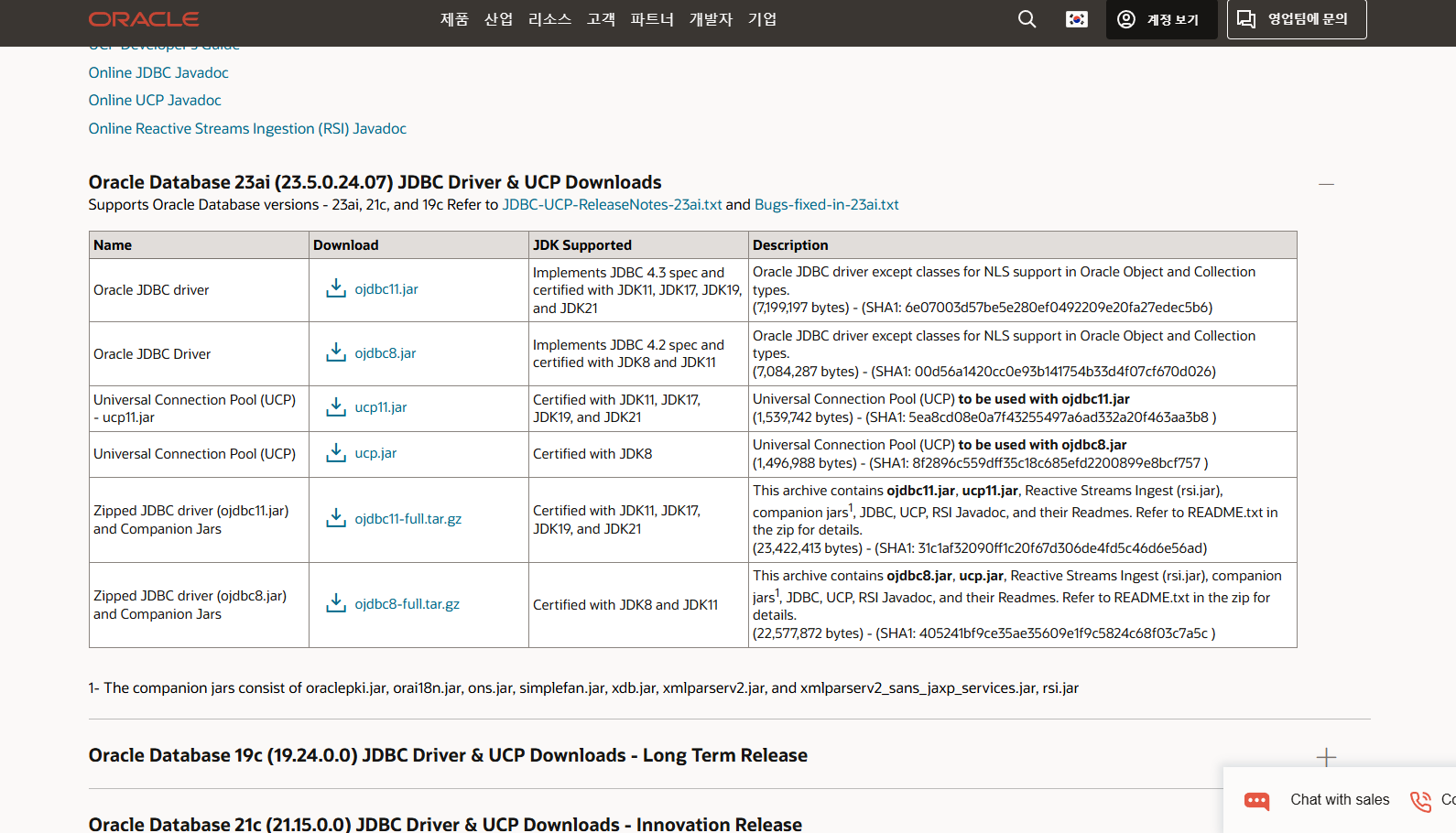Click download icon next to ucp.jar
The height and width of the screenshot is (833, 1456).
pyautogui.click(x=336, y=453)
